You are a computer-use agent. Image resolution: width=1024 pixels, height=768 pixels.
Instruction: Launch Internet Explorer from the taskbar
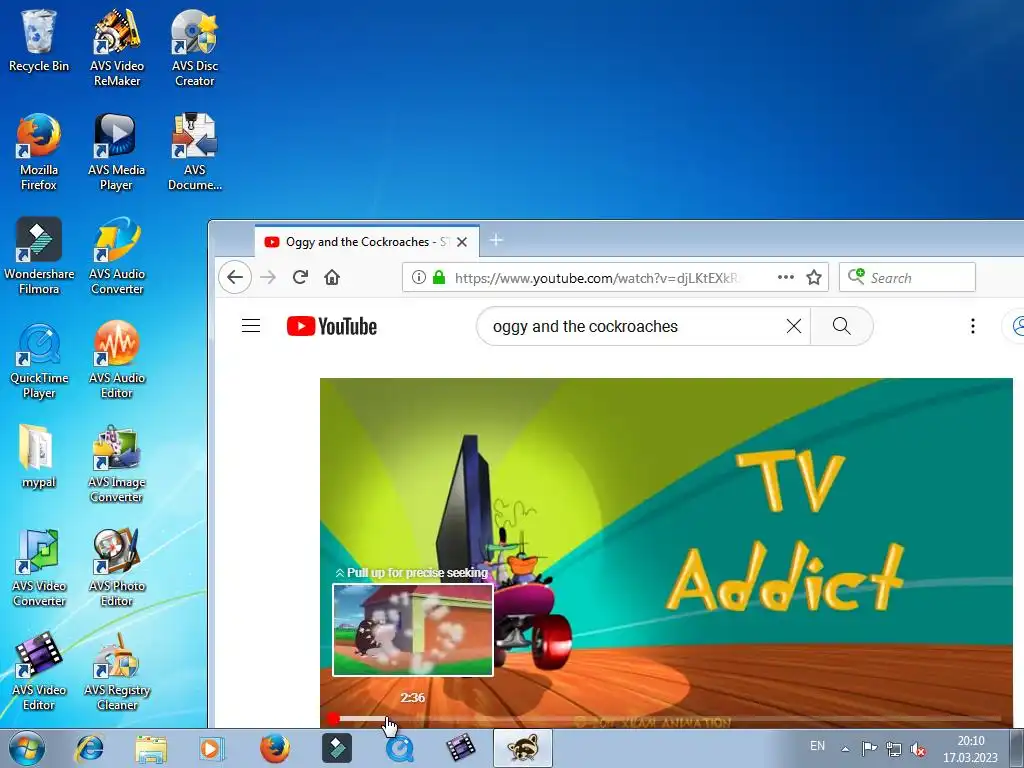(89, 748)
